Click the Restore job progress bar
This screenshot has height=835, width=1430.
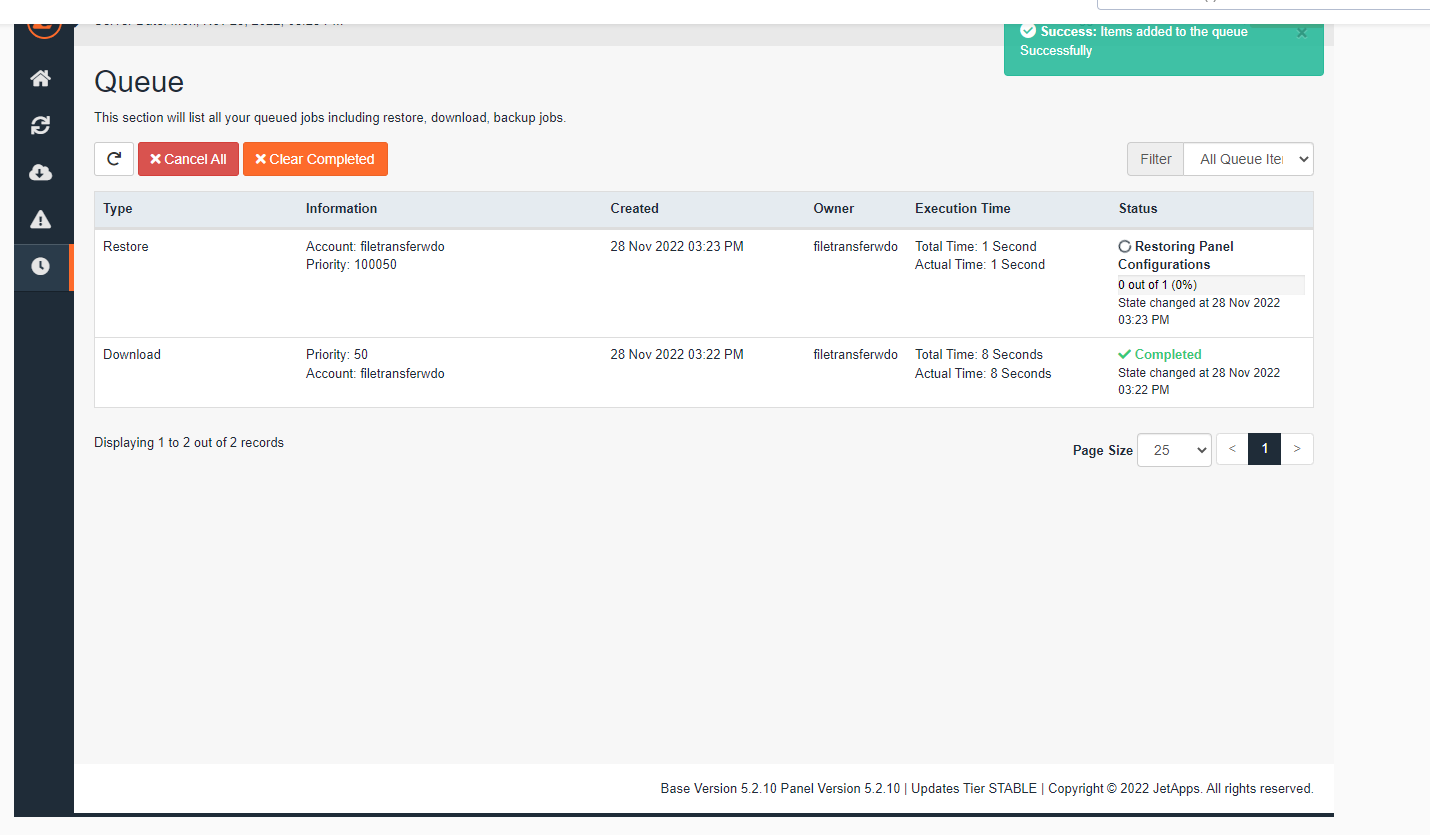[1210, 285]
